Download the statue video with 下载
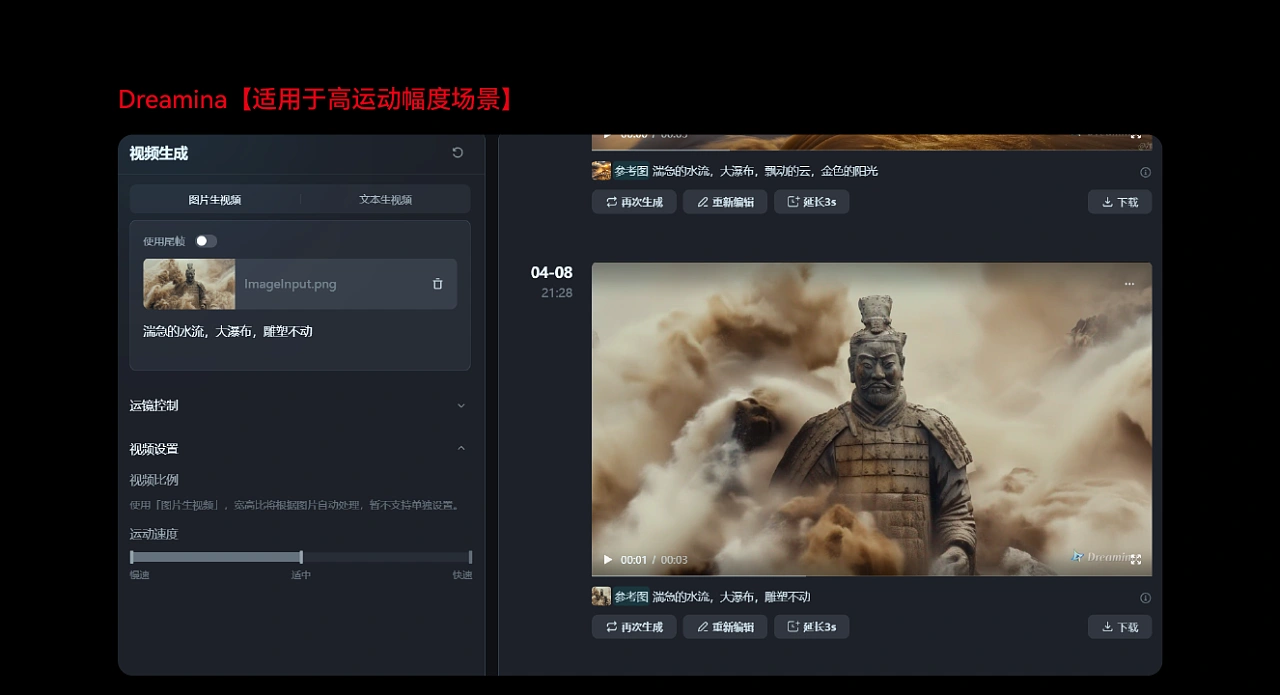 pyautogui.click(x=1120, y=627)
